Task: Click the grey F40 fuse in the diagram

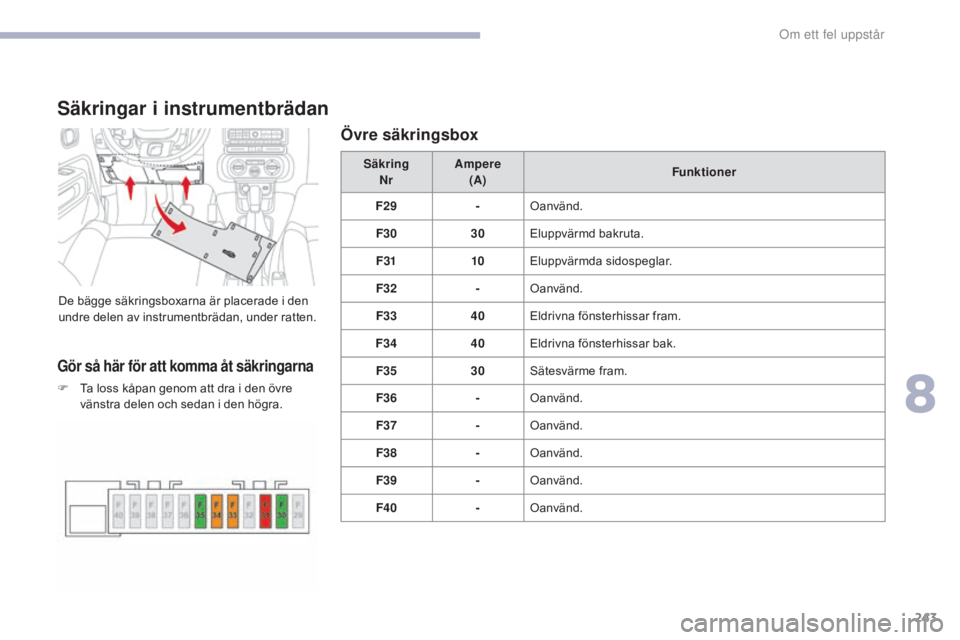Action: [x=119, y=510]
